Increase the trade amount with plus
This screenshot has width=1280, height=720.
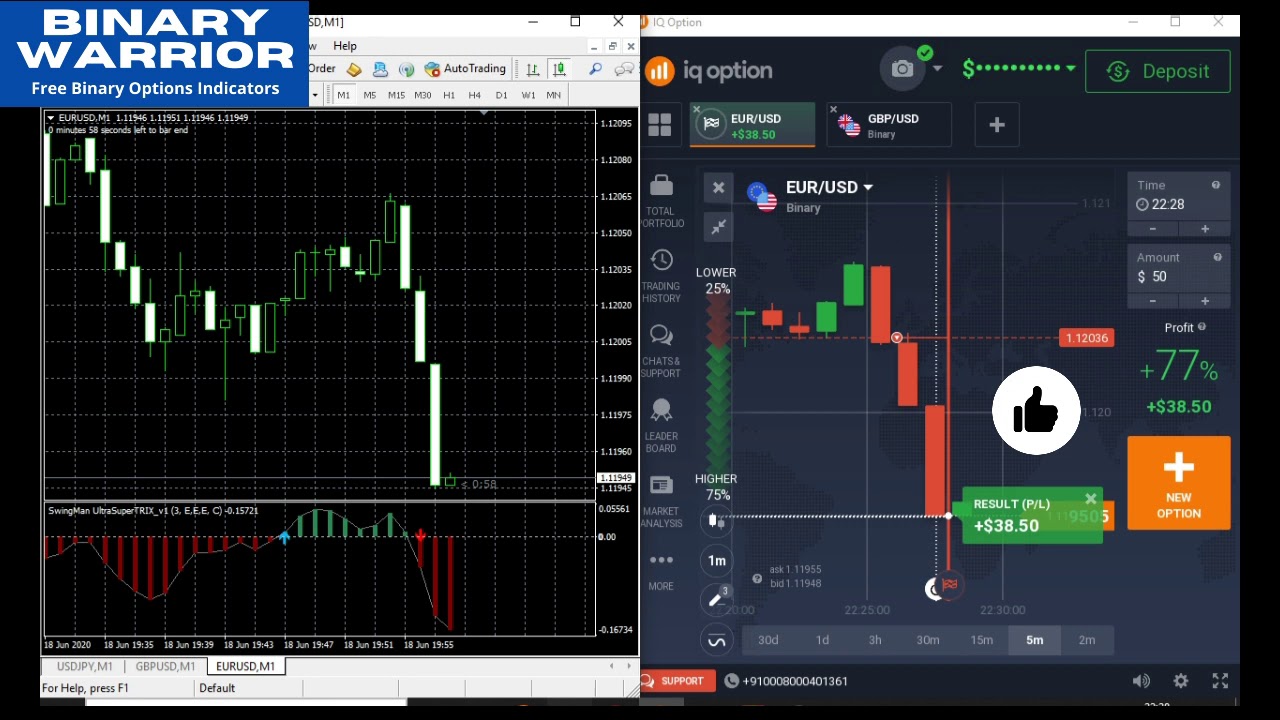(1205, 301)
